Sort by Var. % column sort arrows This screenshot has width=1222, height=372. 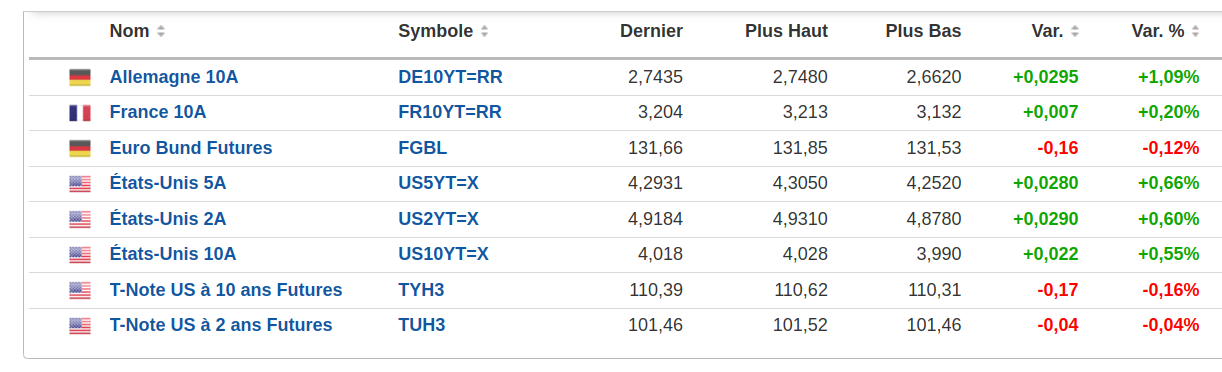[x=1195, y=31]
